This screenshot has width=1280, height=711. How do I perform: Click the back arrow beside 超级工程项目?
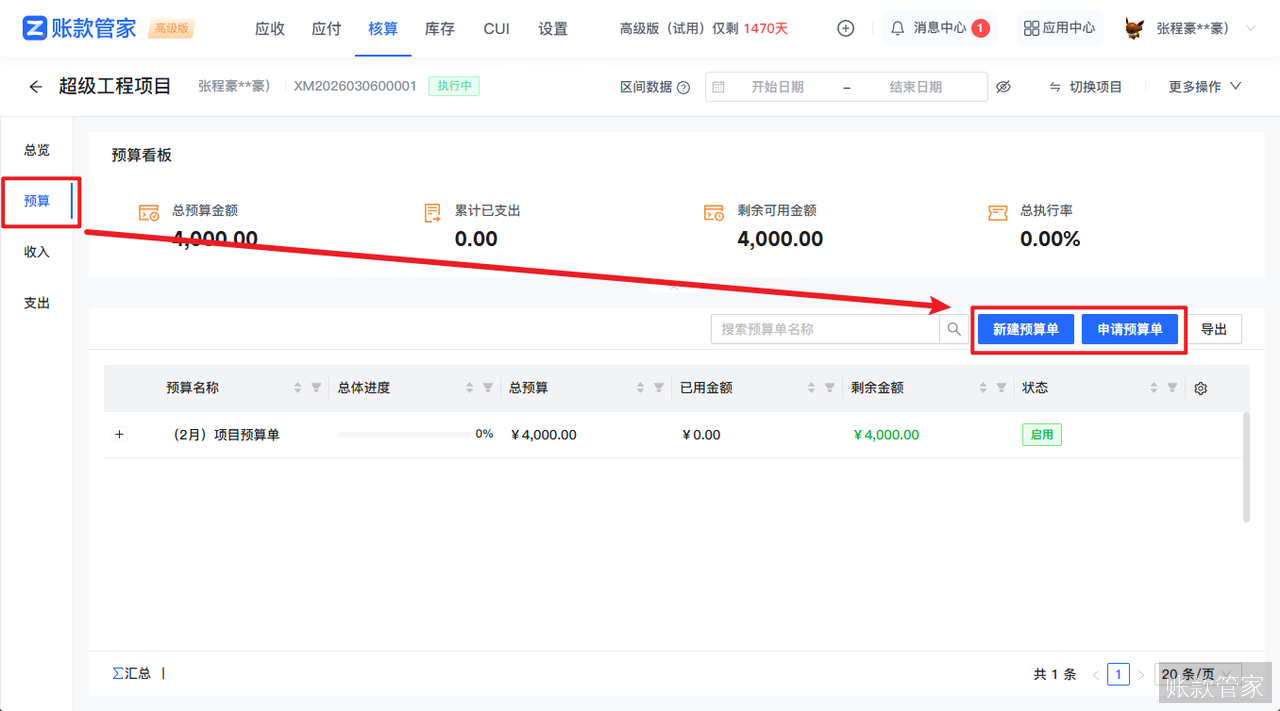point(36,87)
